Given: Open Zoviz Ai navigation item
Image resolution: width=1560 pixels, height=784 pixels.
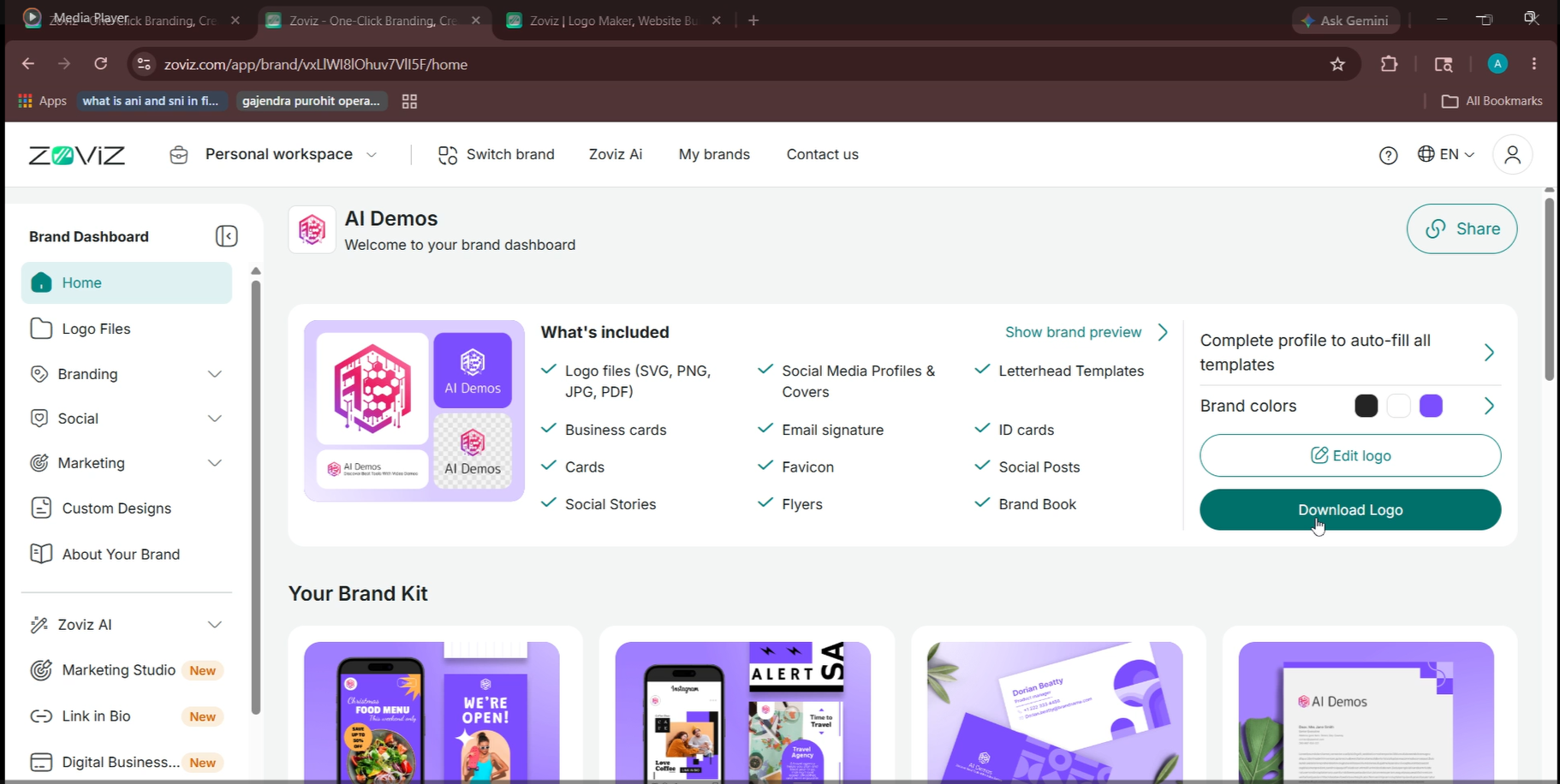Looking at the screenshot, I should pos(616,155).
